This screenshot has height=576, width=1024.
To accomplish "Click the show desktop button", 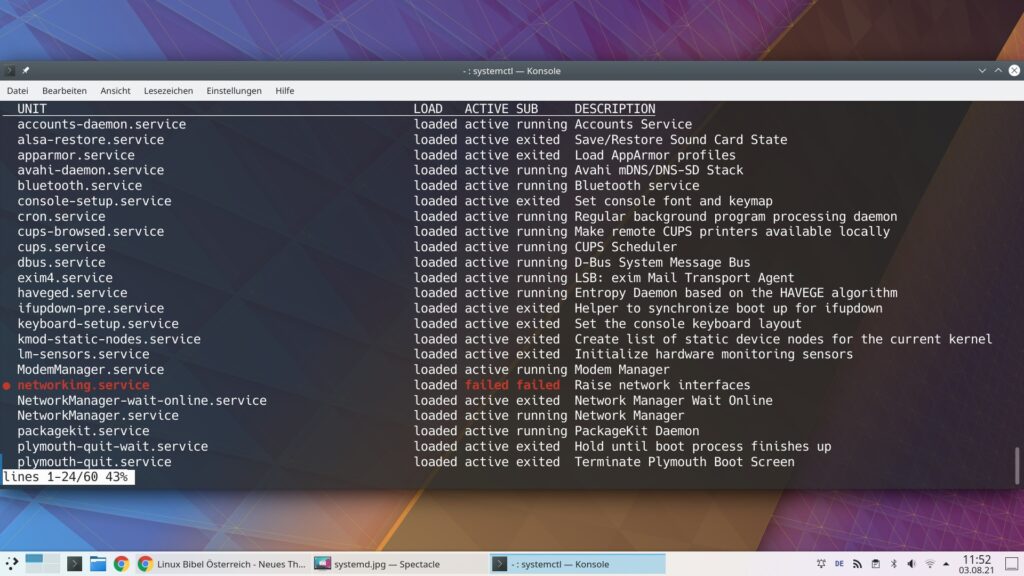I will coord(1012,564).
